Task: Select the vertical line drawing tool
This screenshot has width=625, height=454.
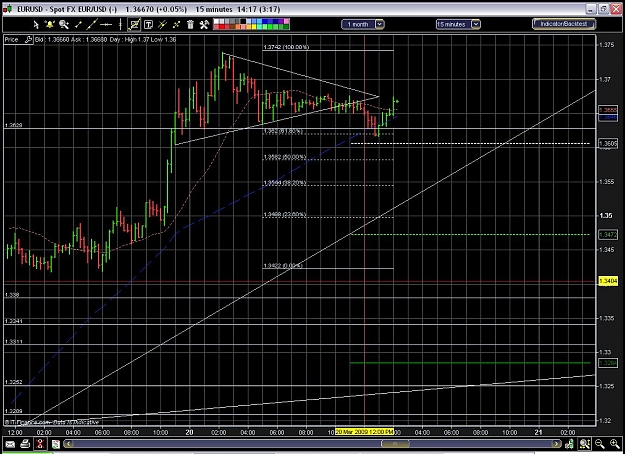Action: [120, 25]
